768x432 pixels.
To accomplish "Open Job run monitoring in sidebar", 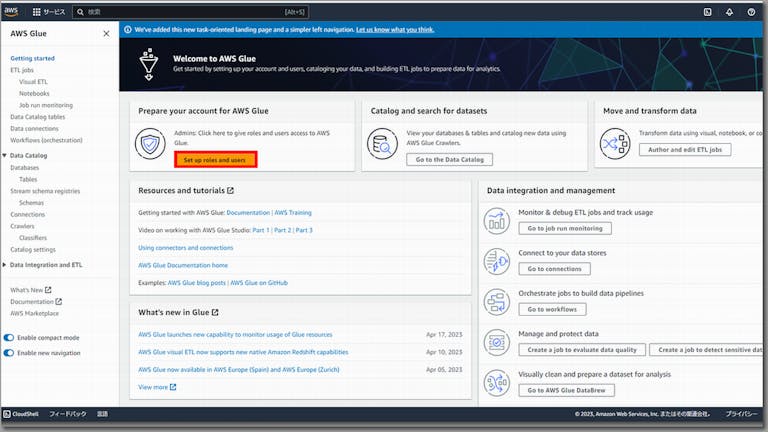I will (x=46, y=105).
